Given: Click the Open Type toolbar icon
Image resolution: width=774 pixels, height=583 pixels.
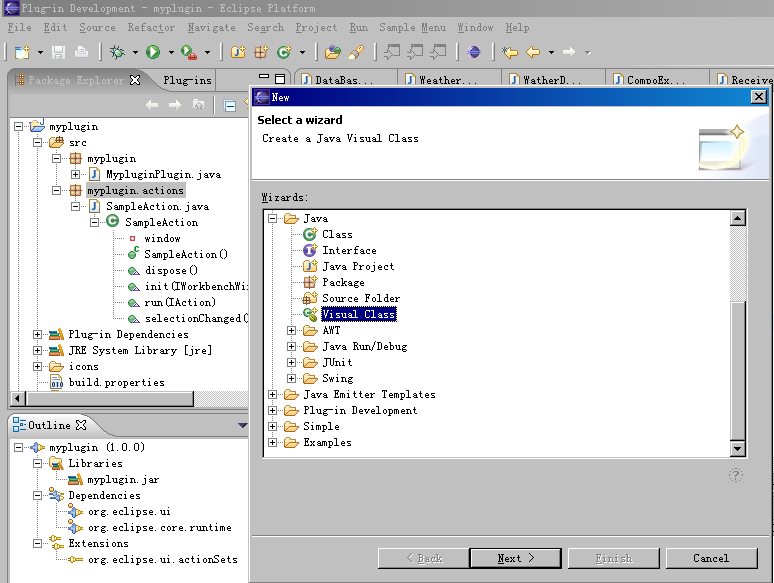Looking at the screenshot, I should [333, 52].
